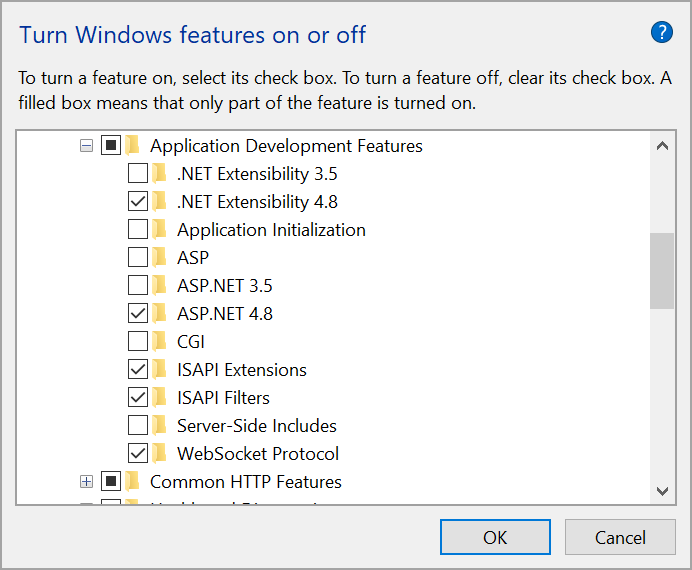Click folder icon beside ISAPI Filters

(159, 398)
